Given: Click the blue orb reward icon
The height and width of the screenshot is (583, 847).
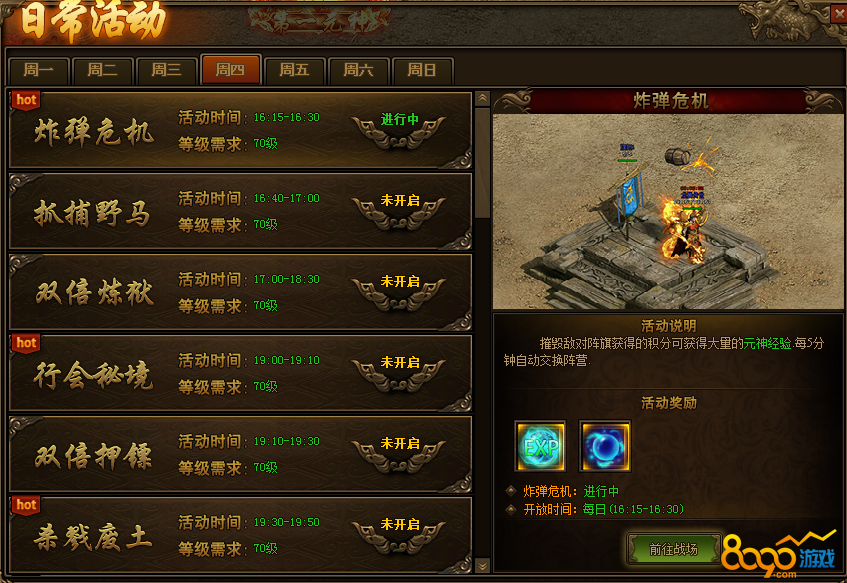Looking at the screenshot, I should 604,446.
